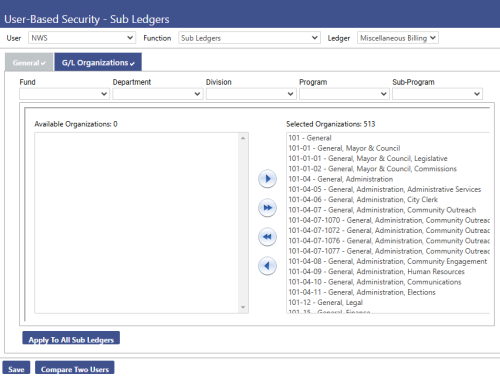Switch to the General tab
The image size is (500, 377).
(x=29, y=62)
